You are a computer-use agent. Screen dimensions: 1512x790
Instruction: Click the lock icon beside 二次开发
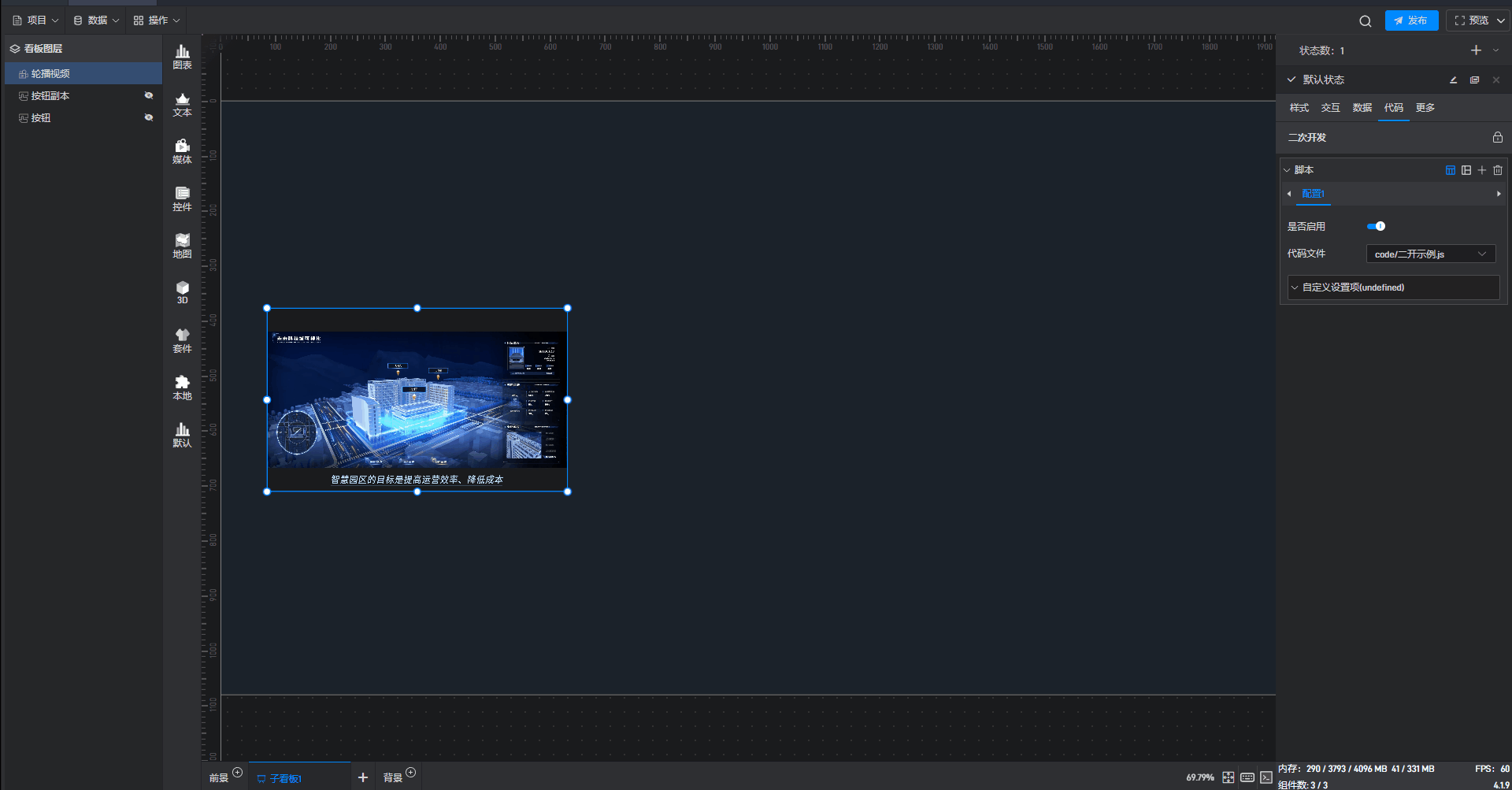click(1497, 137)
